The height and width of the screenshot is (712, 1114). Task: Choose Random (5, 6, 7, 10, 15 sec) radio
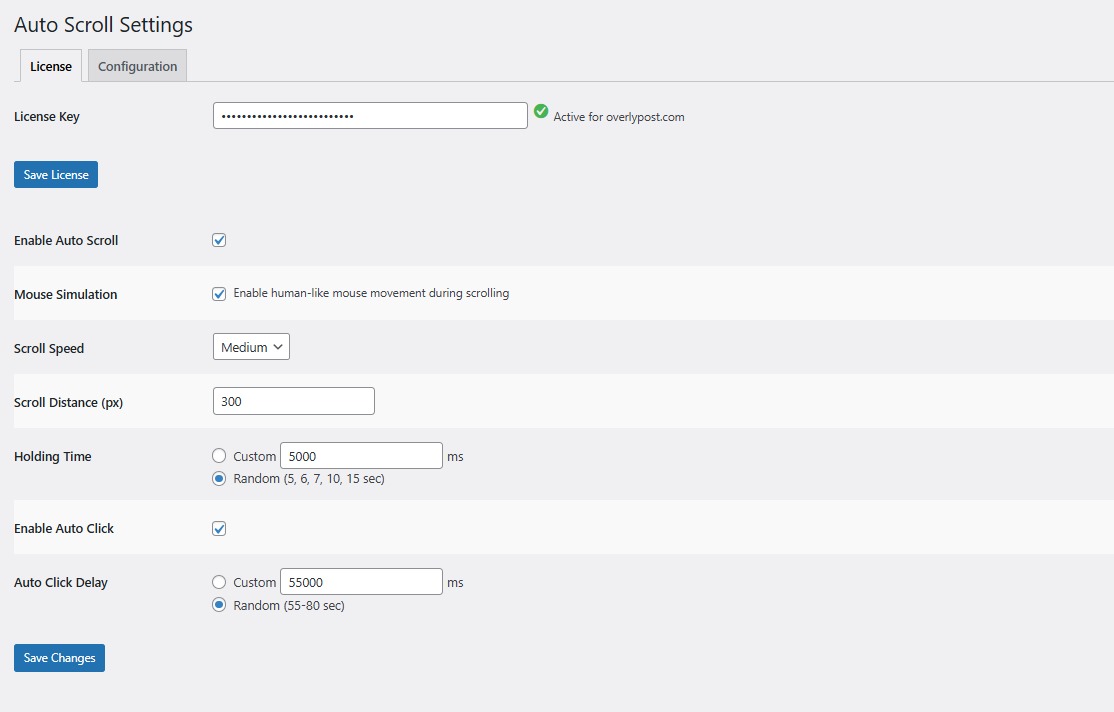pos(219,479)
